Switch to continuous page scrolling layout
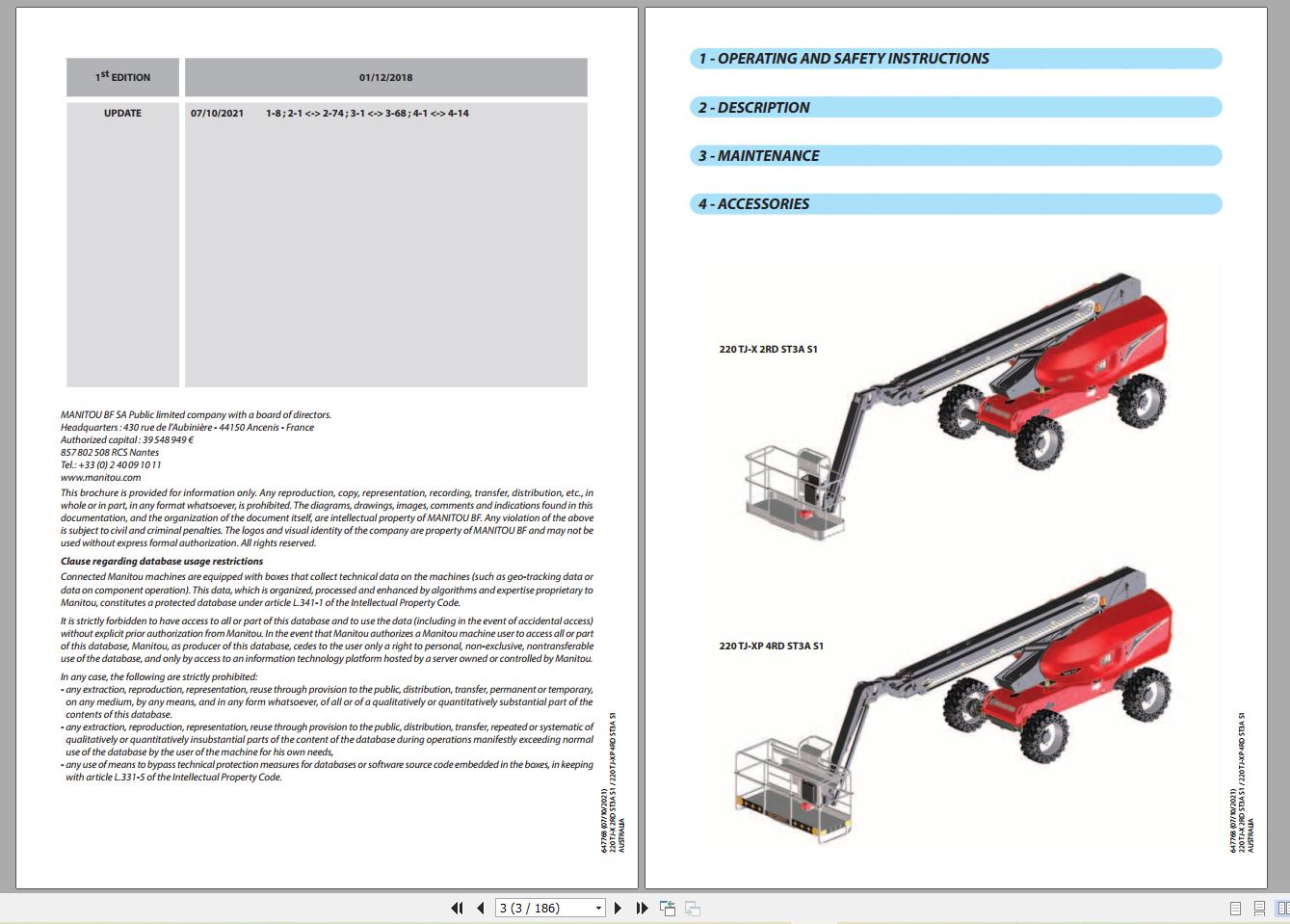Image resolution: width=1290 pixels, height=924 pixels. [1259, 909]
